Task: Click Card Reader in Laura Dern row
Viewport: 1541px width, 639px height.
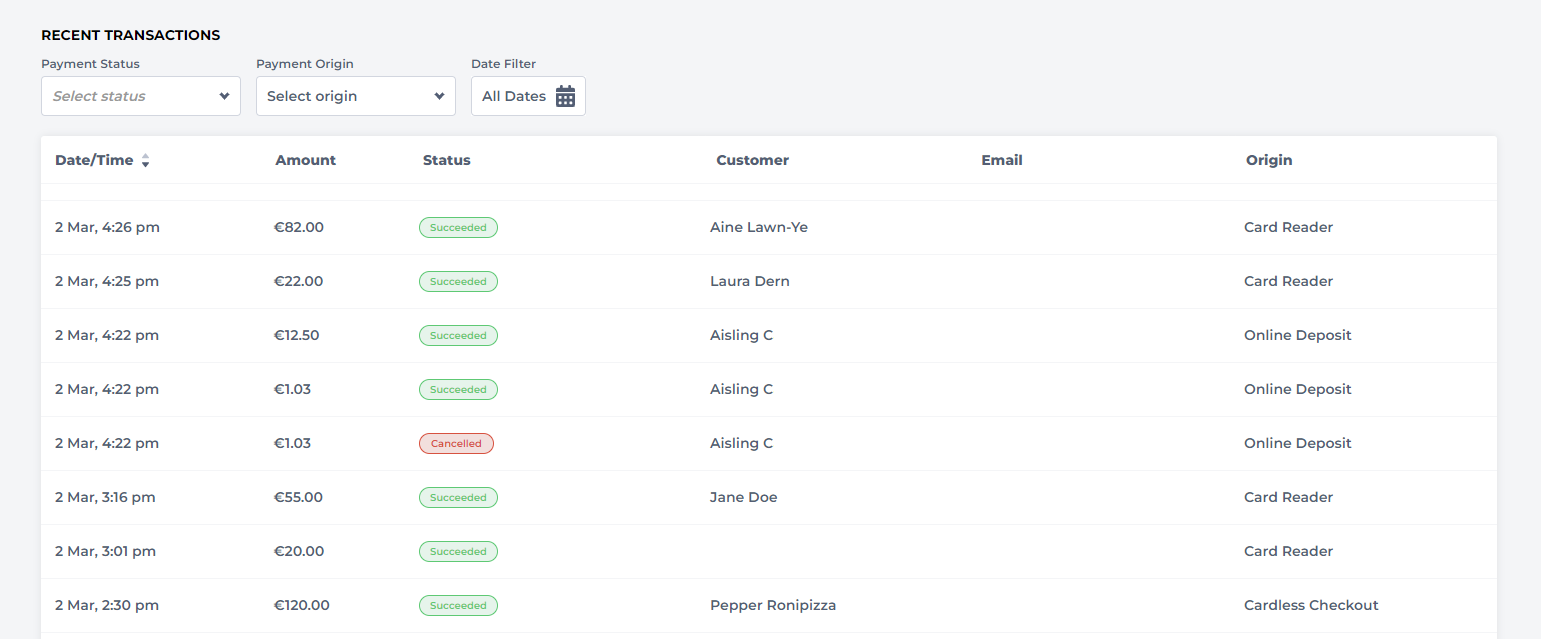Action: coord(1288,281)
